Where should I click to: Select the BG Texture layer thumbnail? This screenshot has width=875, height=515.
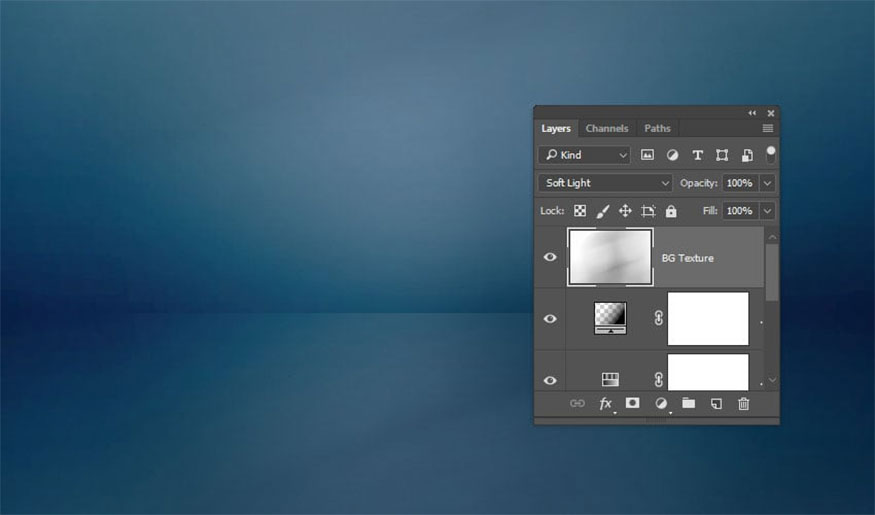coord(610,257)
